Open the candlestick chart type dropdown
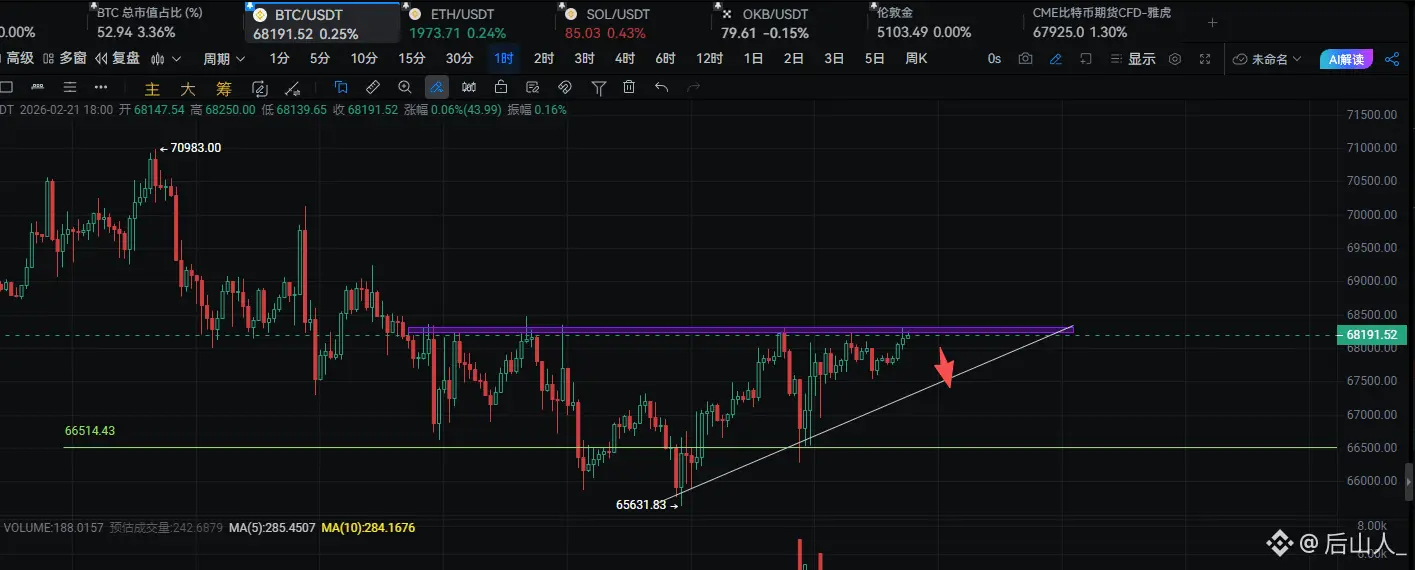This screenshot has height=570, width=1415. click(166, 59)
